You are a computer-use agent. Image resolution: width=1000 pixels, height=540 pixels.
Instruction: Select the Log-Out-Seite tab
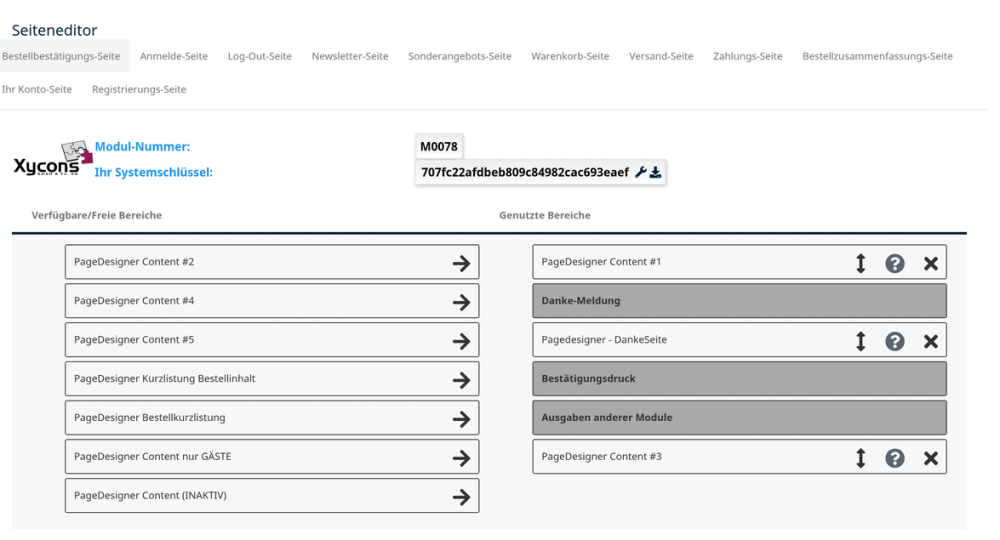click(x=260, y=56)
